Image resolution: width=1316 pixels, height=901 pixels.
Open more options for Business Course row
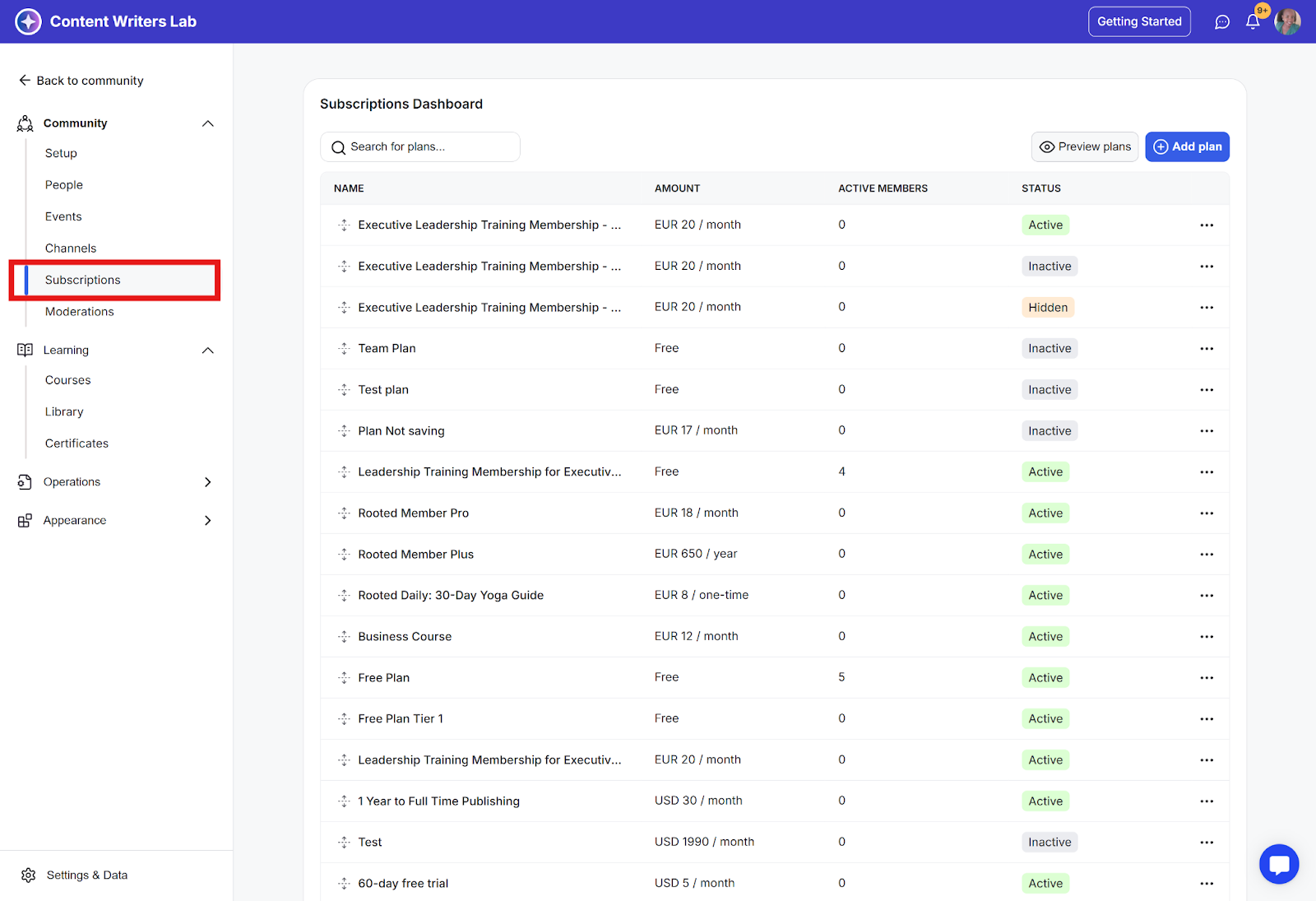[1207, 637]
